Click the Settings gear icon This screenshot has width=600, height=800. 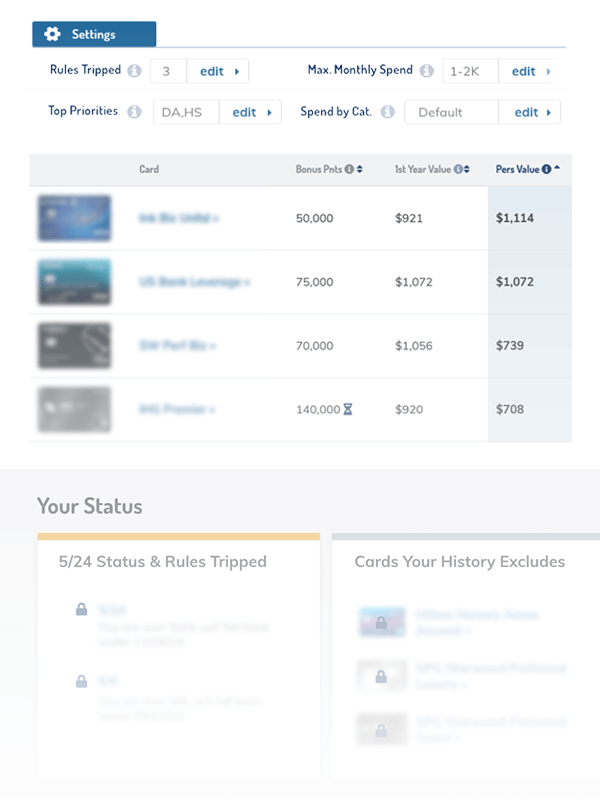pos(53,34)
